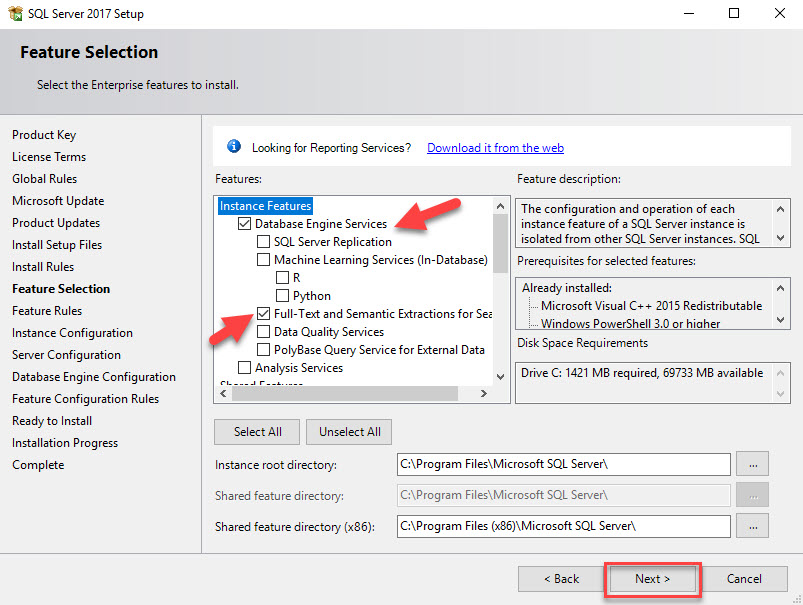The image size is (803, 605).
Task: Select the Feature Rules step
Action: pos(47,311)
